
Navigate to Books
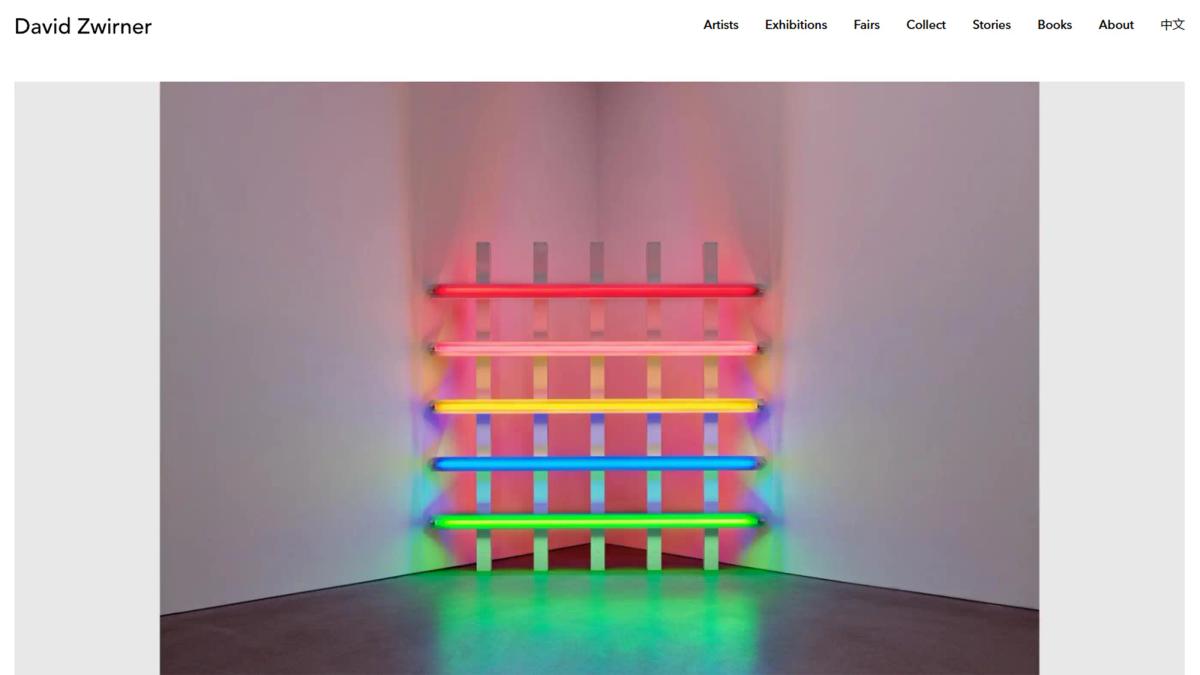click(x=1054, y=25)
